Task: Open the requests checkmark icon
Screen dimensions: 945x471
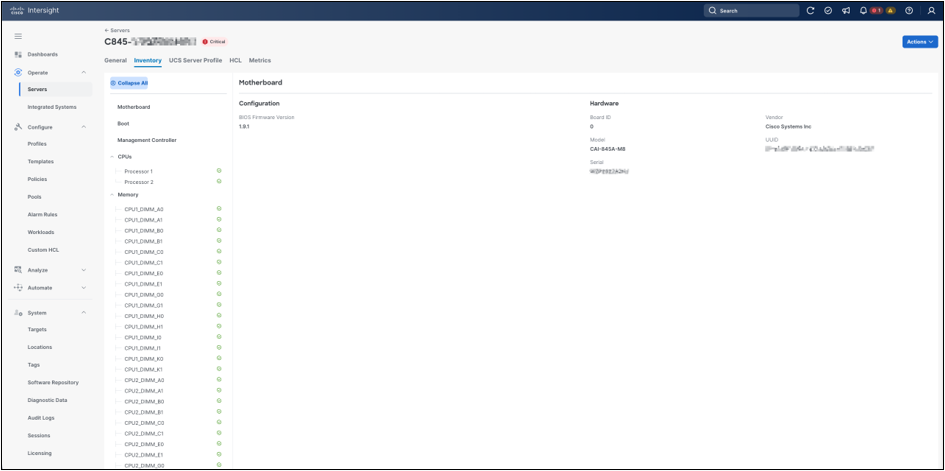Action: 828,11
